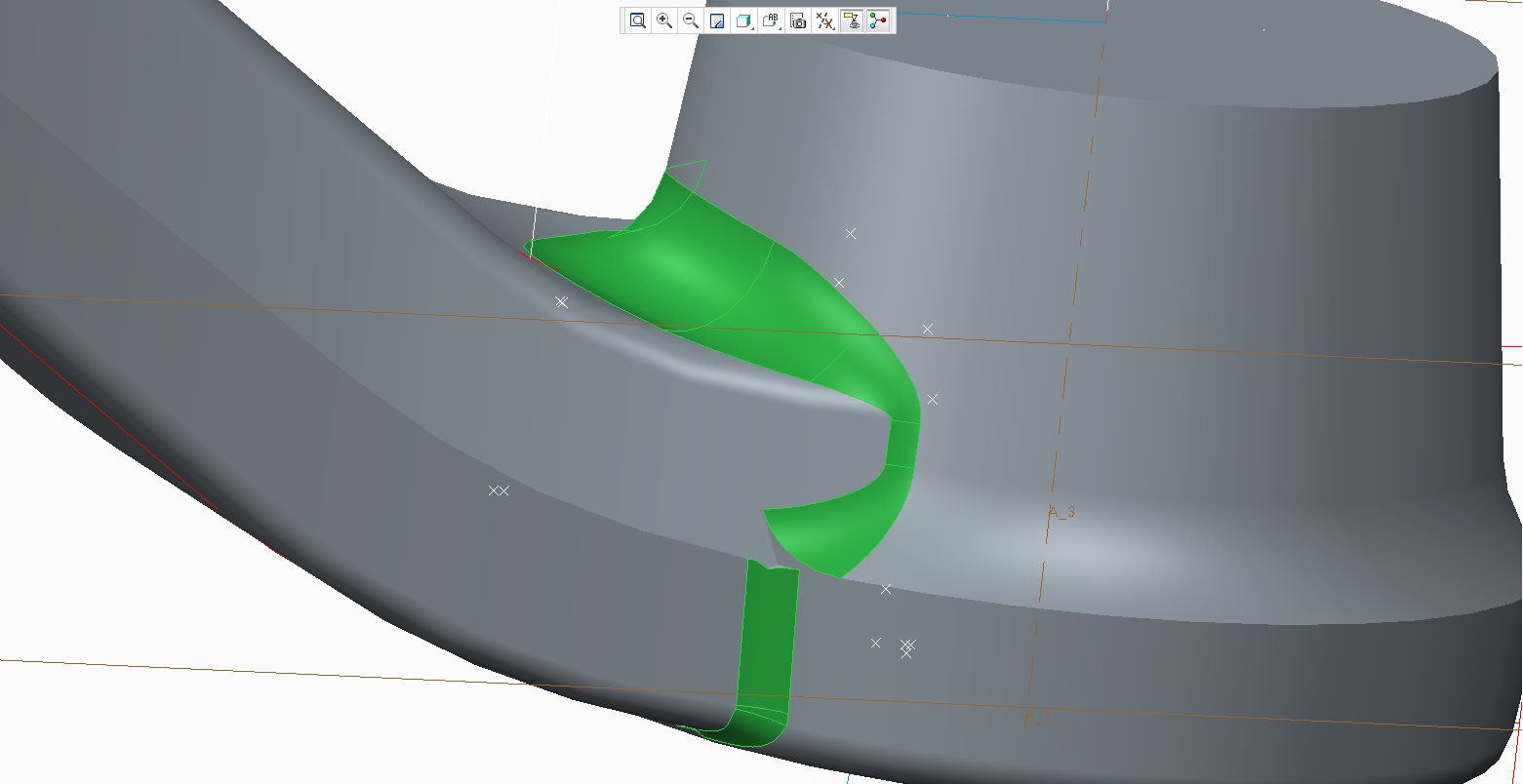Open the Display Style cube dropdown
The height and width of the screenshot is (784, 1523).
pyautogui.click(x=744, y=20)
